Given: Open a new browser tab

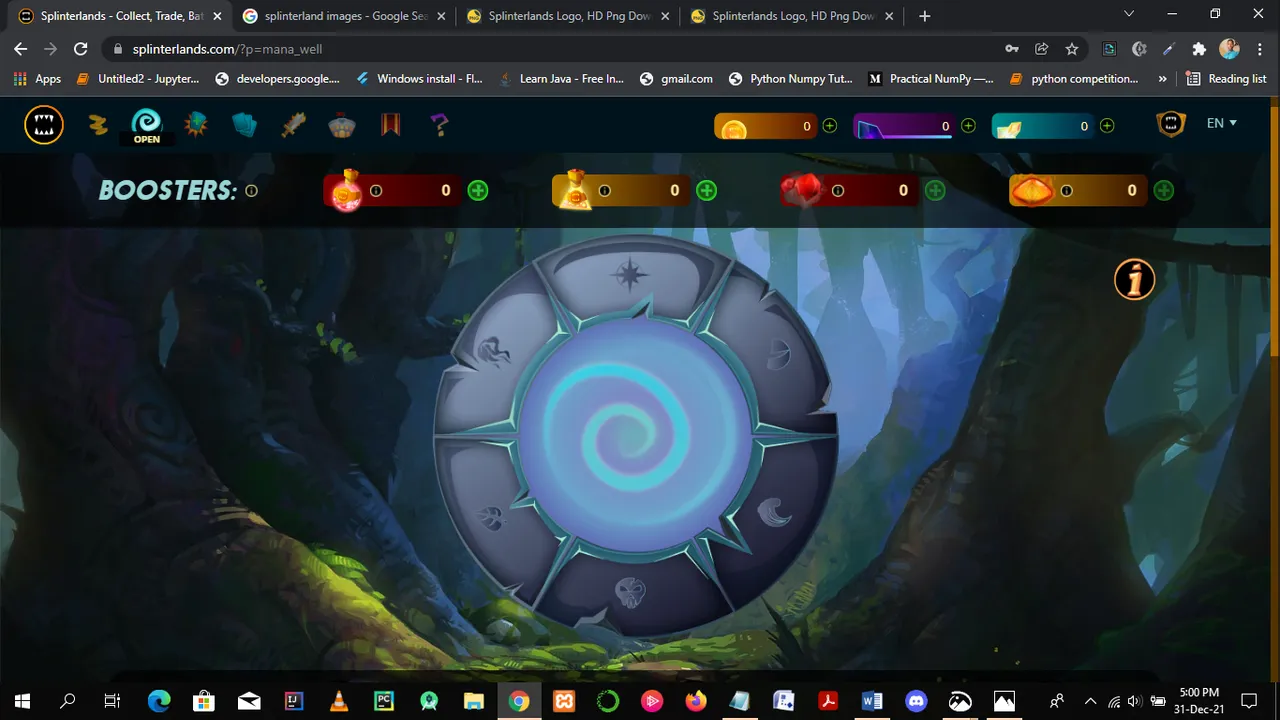Looking at the screenshot, I should click(924, 16).
